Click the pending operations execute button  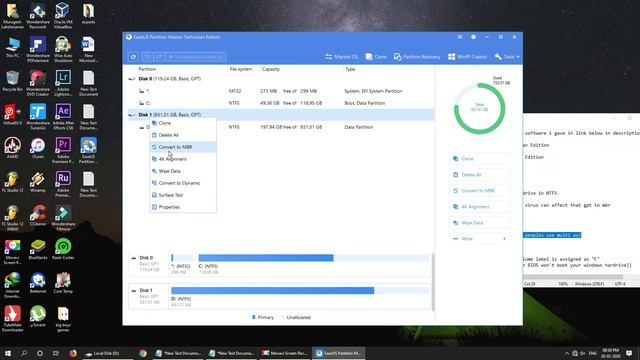196,57
